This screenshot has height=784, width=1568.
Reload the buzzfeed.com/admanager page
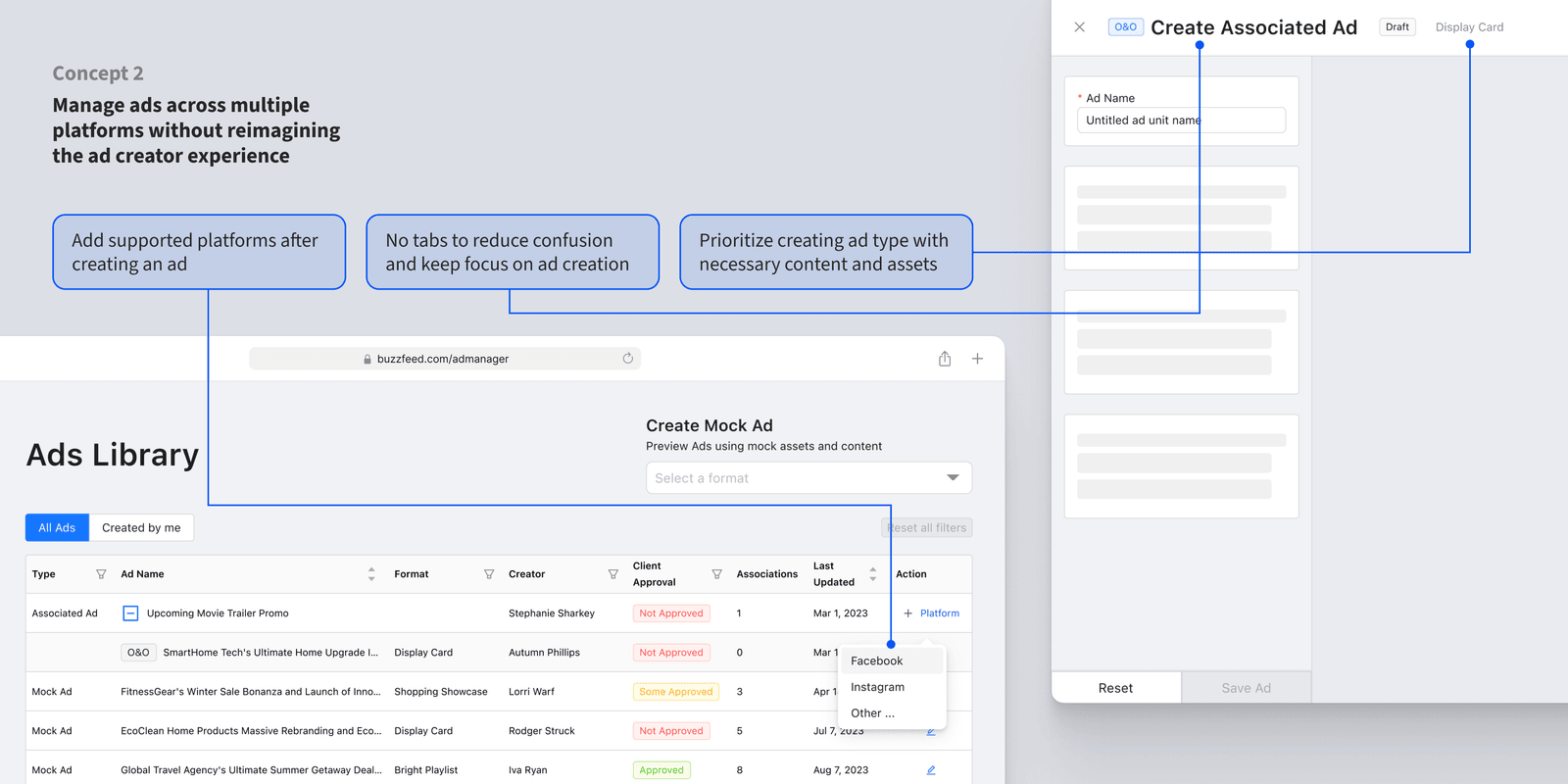627,359
